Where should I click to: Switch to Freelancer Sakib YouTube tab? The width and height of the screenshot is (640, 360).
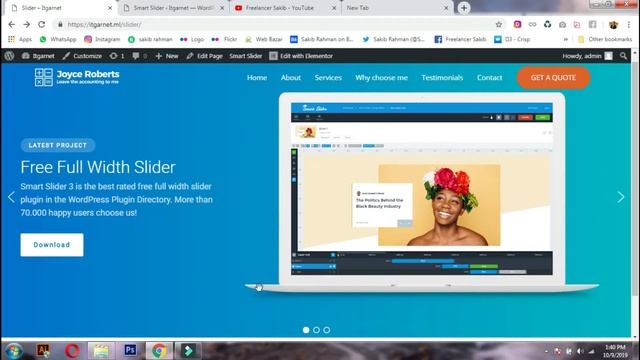(x=284, y=8)
